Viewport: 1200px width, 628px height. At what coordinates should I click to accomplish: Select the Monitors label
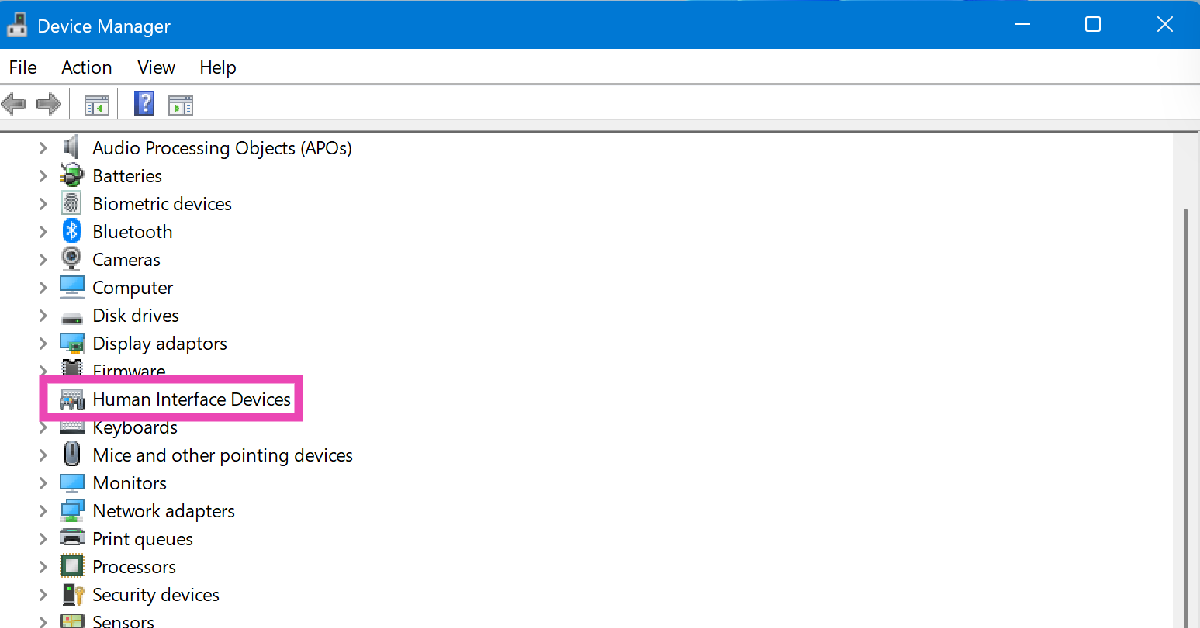click(x=129, y=483)
